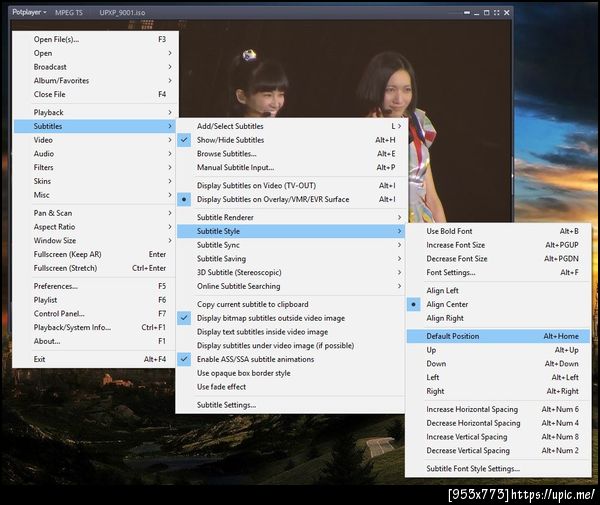Open Subtitle Settings...
The width and height of the screenshot is (600, 505).
291,405
